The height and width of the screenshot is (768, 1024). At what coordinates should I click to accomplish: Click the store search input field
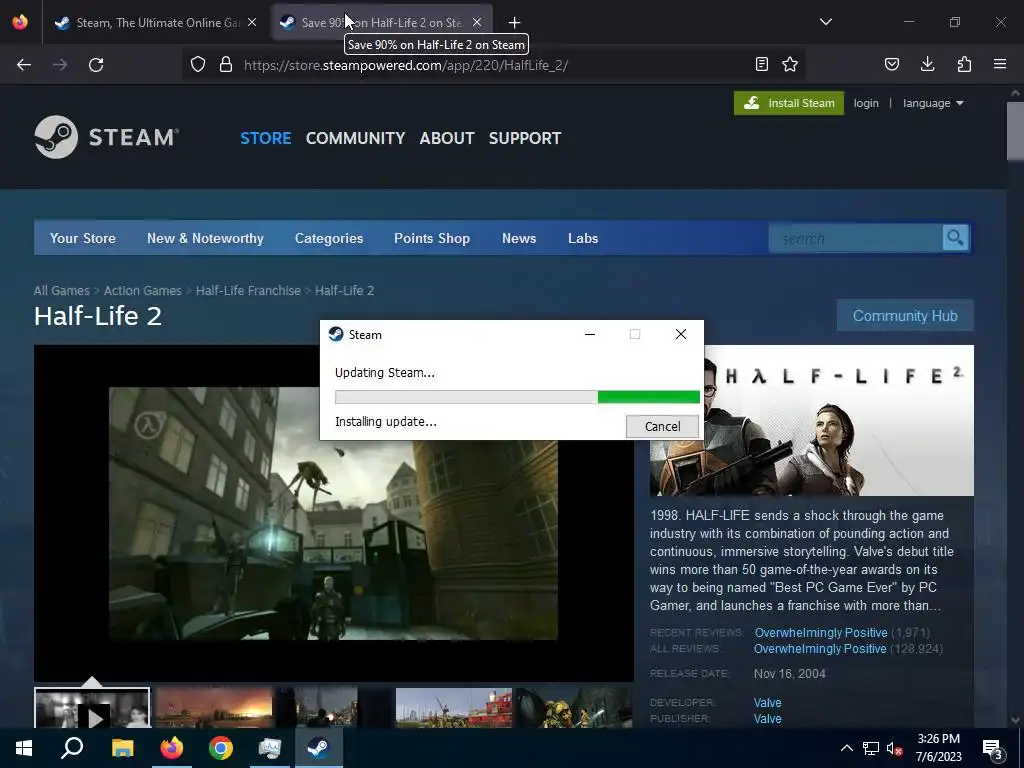coord(856,238)
